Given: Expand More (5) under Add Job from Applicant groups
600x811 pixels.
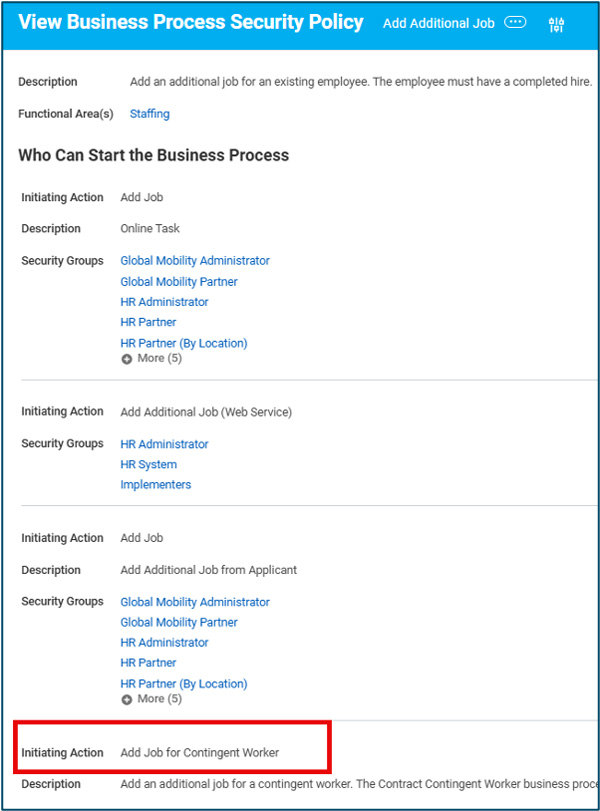Looking at the screenshot, I should click(152, 699).
